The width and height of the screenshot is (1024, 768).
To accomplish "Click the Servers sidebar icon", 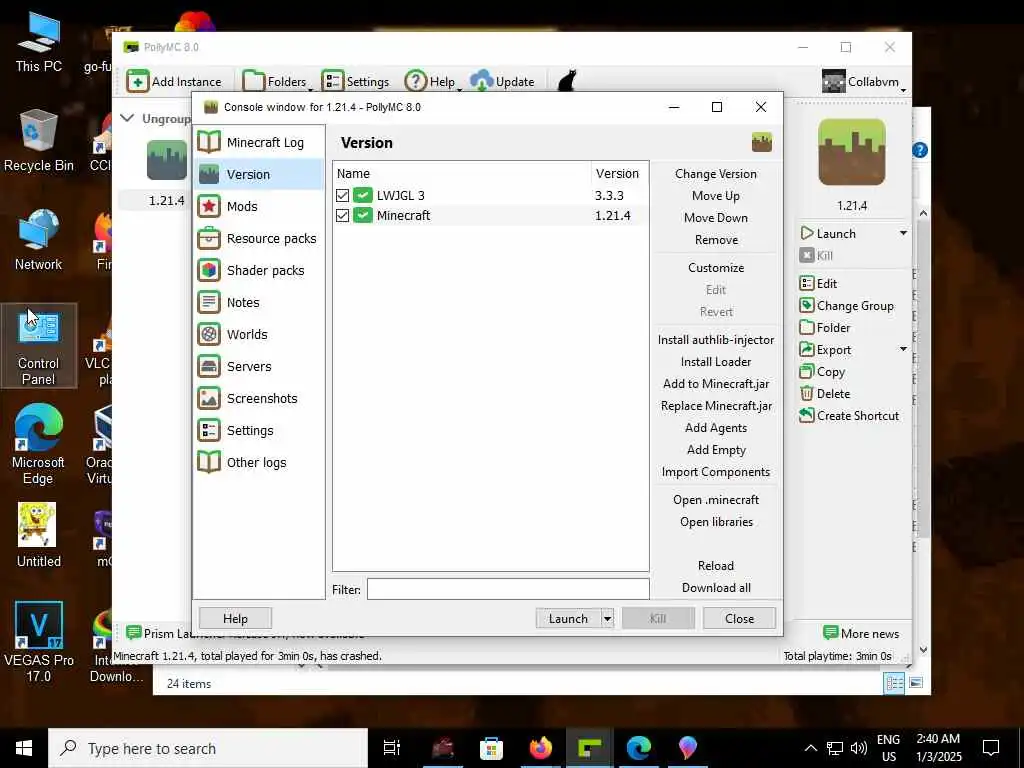I will [209, 366].
